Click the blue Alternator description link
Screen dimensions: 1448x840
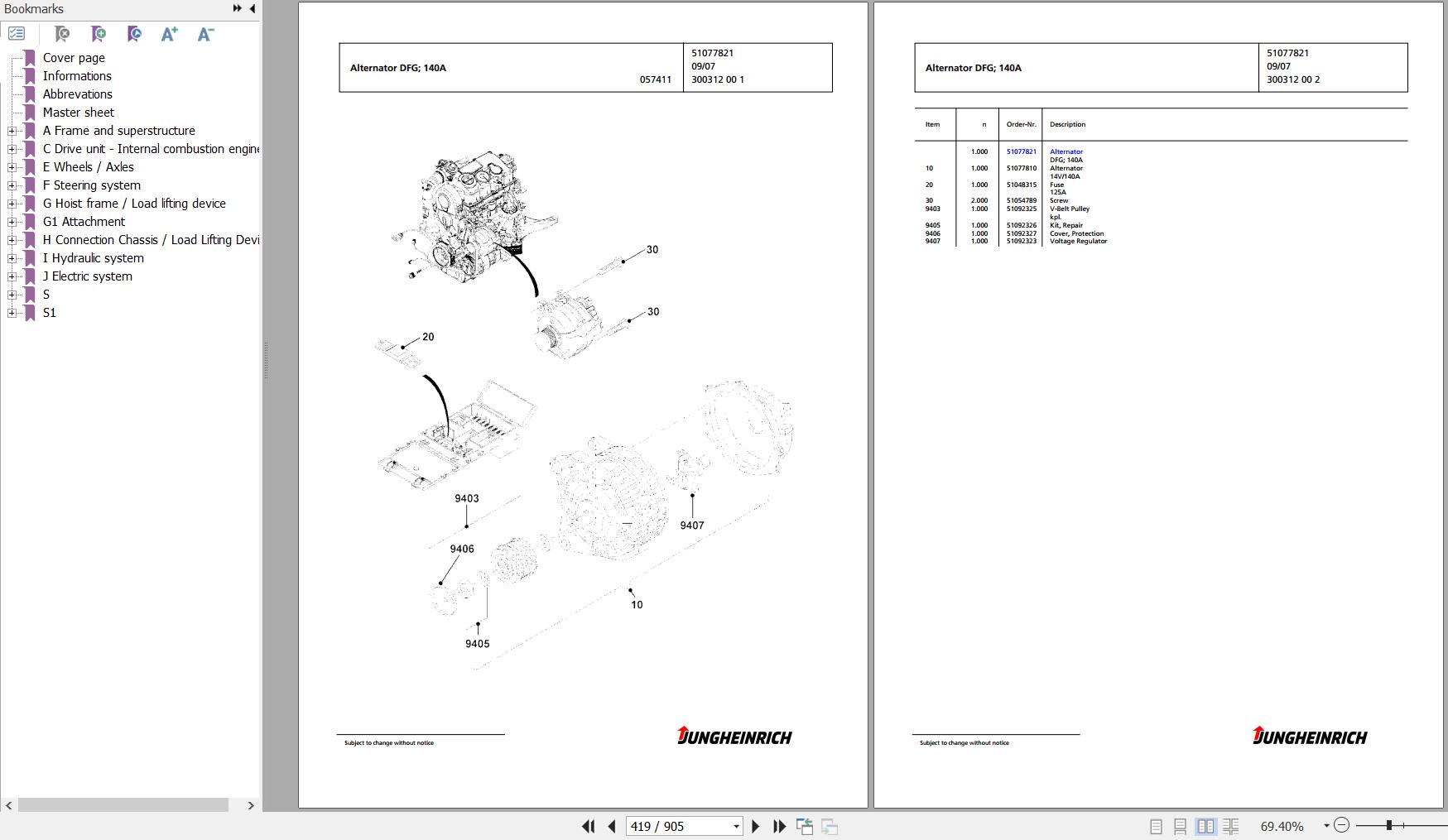[x=1066, y=151]
